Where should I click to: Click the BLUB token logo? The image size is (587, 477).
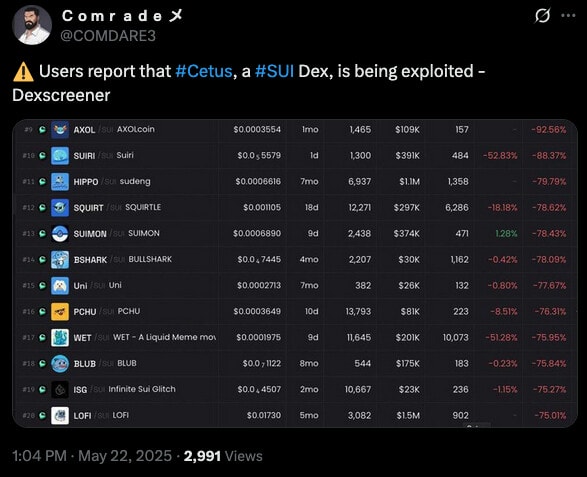(x=60, y=364)
